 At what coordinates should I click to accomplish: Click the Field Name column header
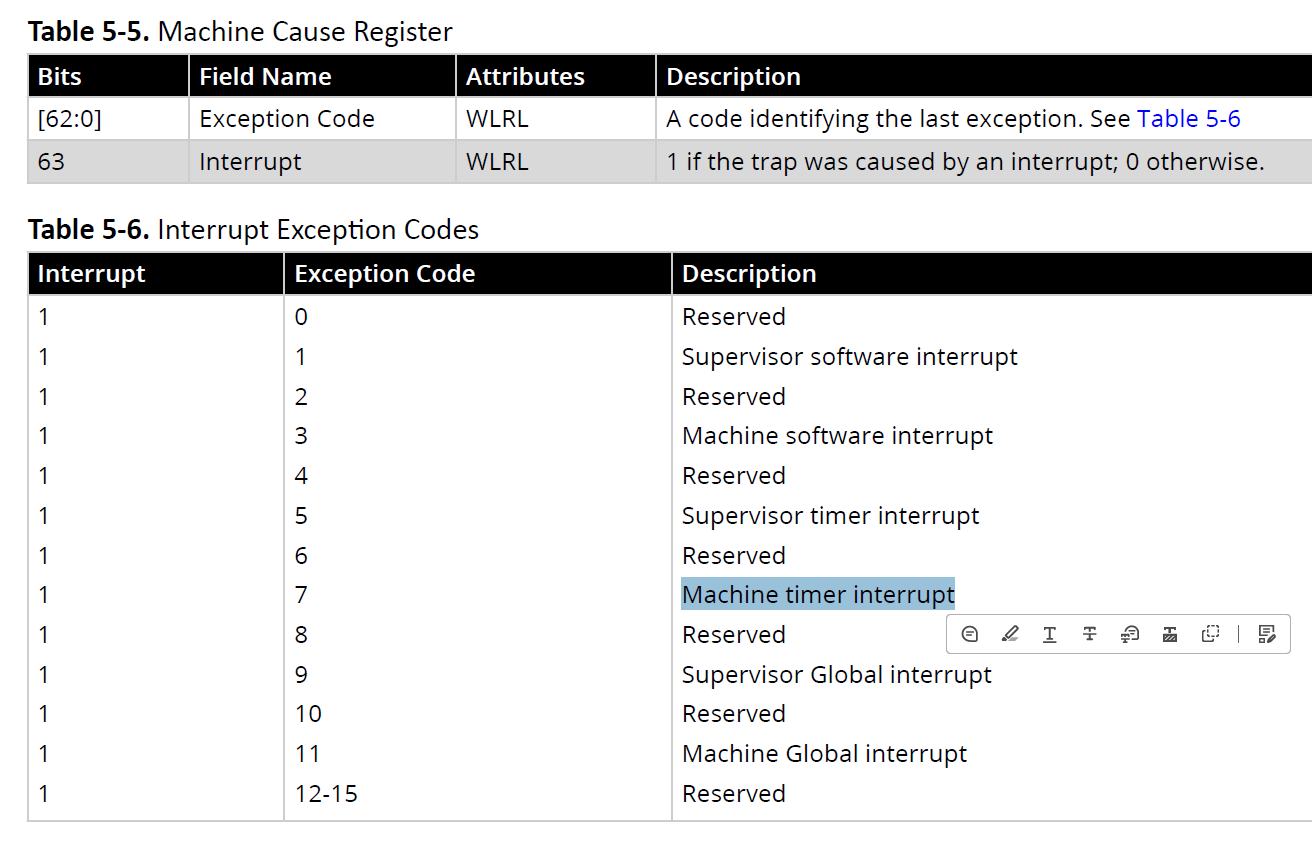[x=265, y=77]
